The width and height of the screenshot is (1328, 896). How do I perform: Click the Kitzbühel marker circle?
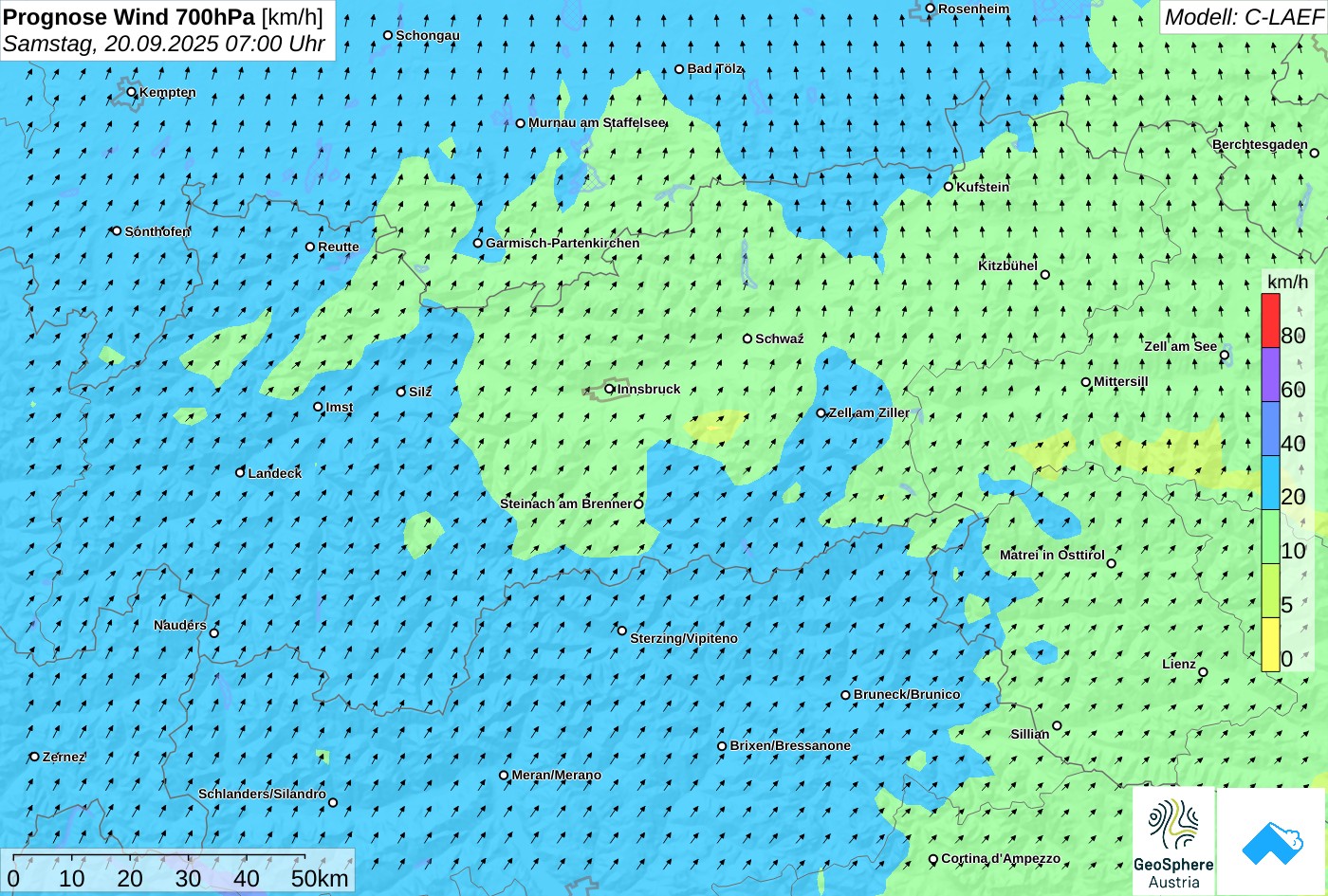[x=1045, y=275]
